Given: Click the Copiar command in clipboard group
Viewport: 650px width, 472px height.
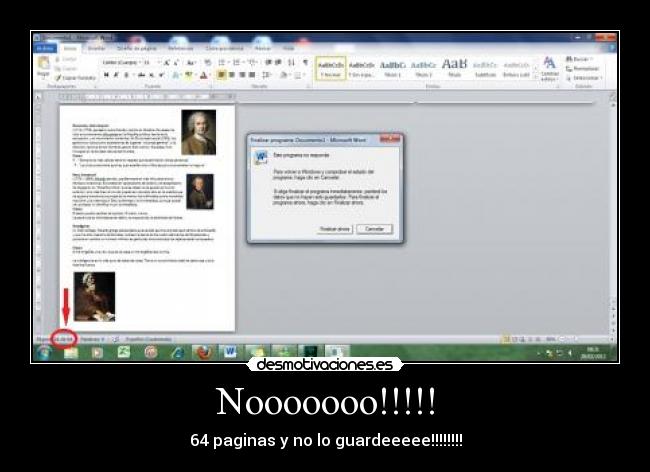Looking at the screenshot, I should click(66, 69).
